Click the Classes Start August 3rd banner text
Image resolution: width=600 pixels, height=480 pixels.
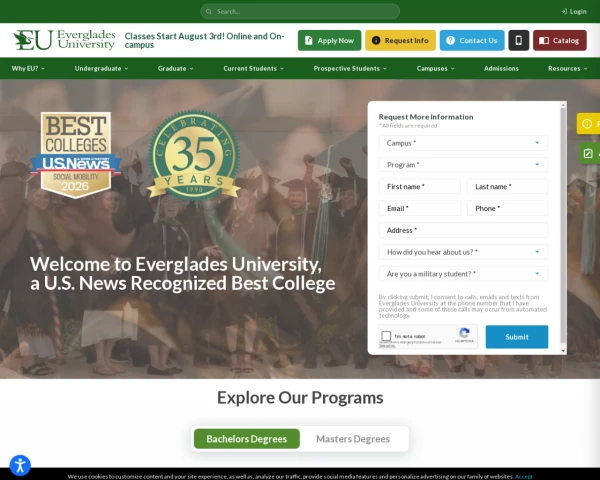click(x=204, y=40)
